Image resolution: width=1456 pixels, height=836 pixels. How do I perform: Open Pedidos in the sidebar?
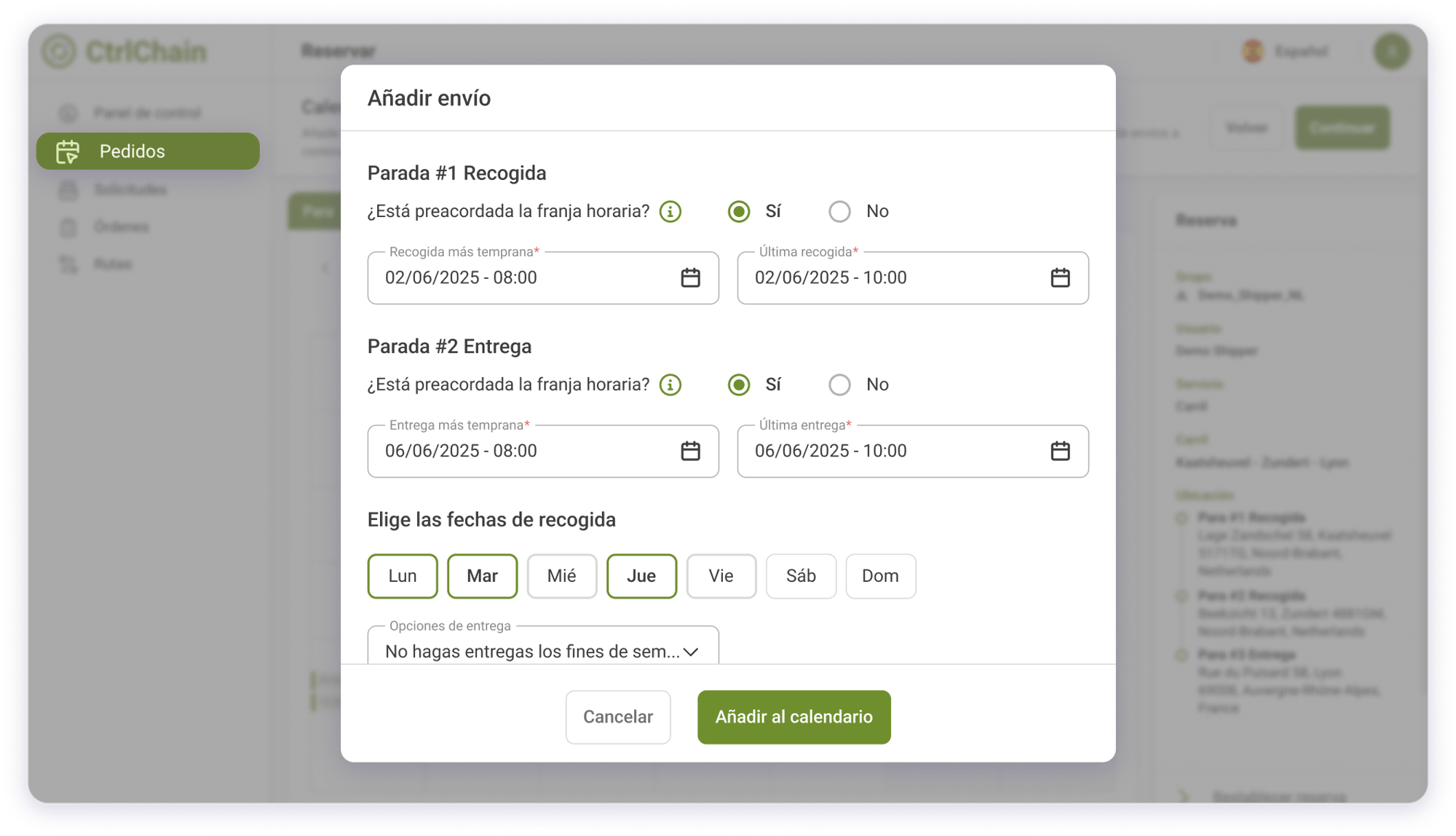coord(148,151)
